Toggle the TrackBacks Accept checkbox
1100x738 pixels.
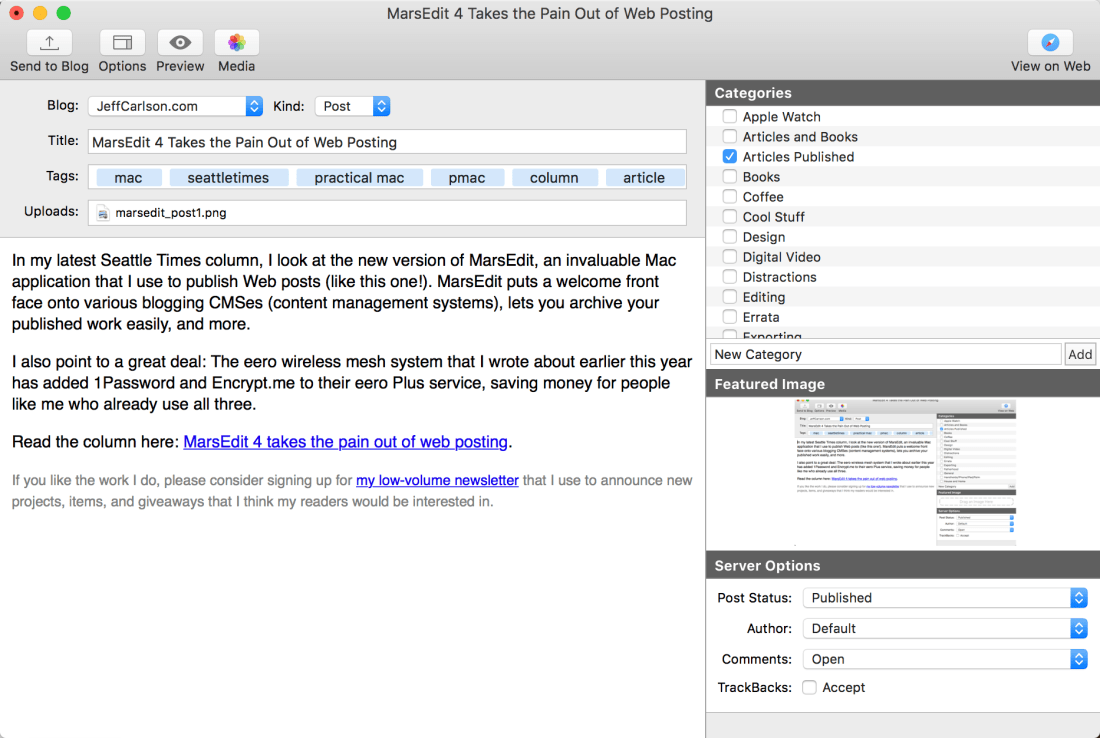(x=809, y=687)
